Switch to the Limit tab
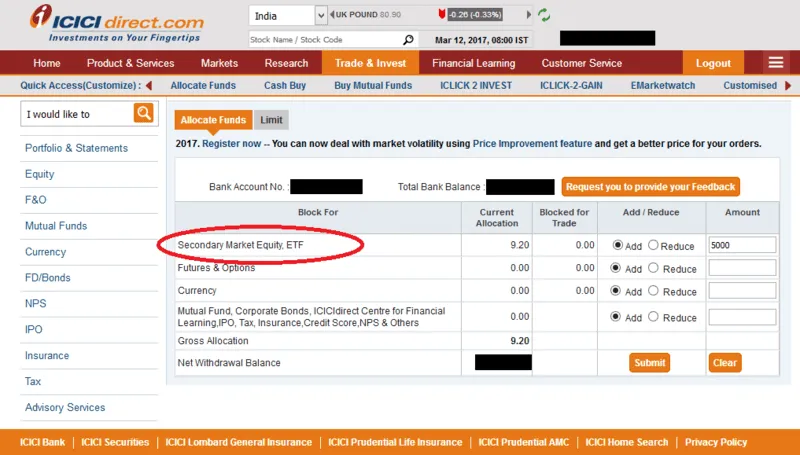Screen dimensions: 800x455 271,120
